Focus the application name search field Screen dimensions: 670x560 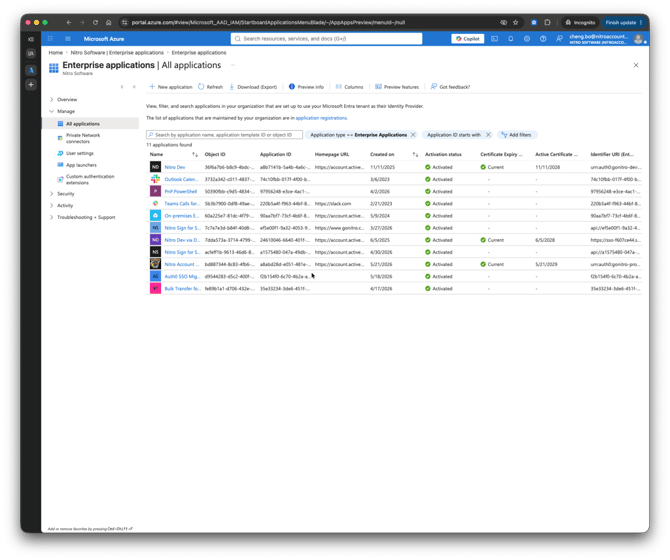224,135
